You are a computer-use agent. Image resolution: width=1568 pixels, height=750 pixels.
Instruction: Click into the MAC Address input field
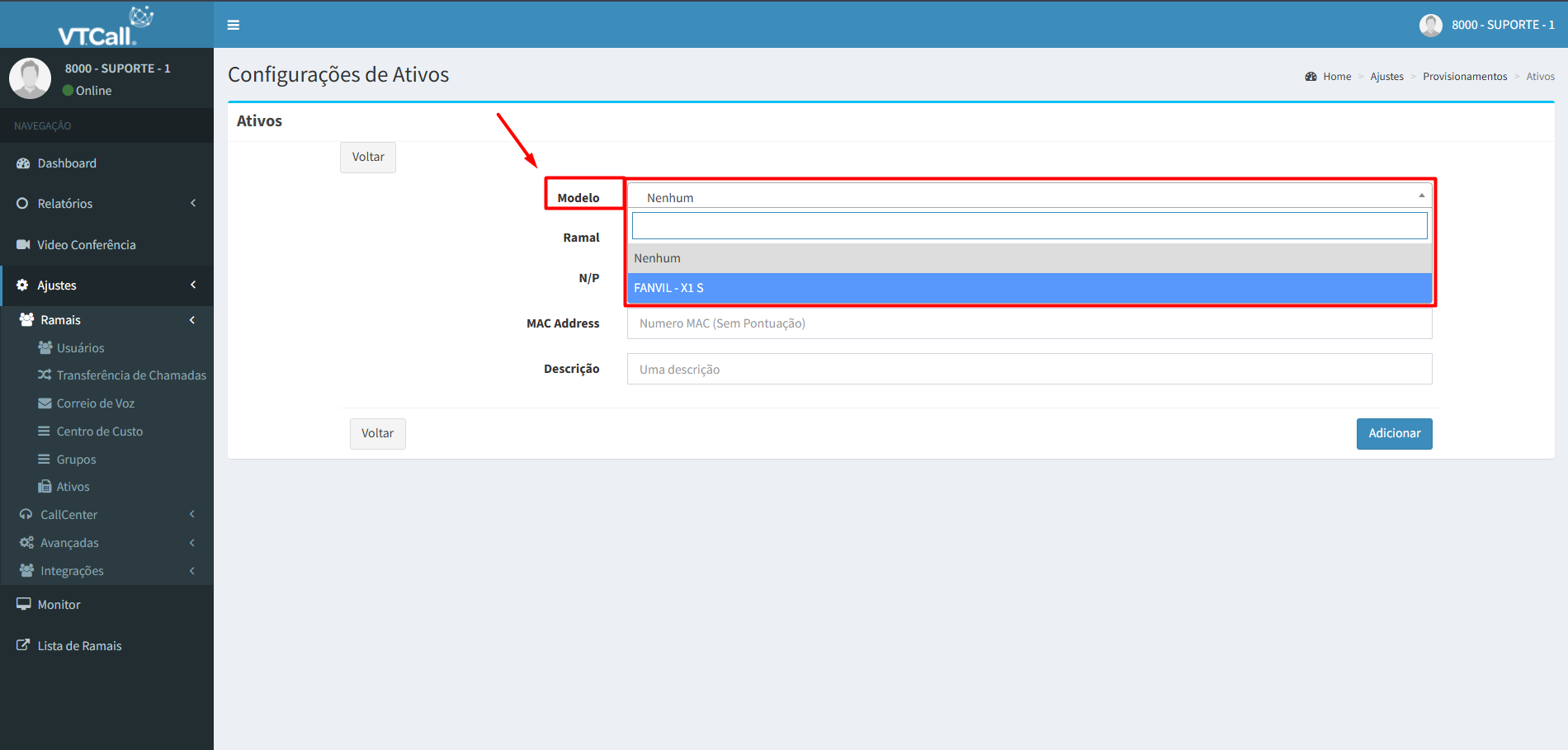pyautogui.click(x=1028, y=323)
